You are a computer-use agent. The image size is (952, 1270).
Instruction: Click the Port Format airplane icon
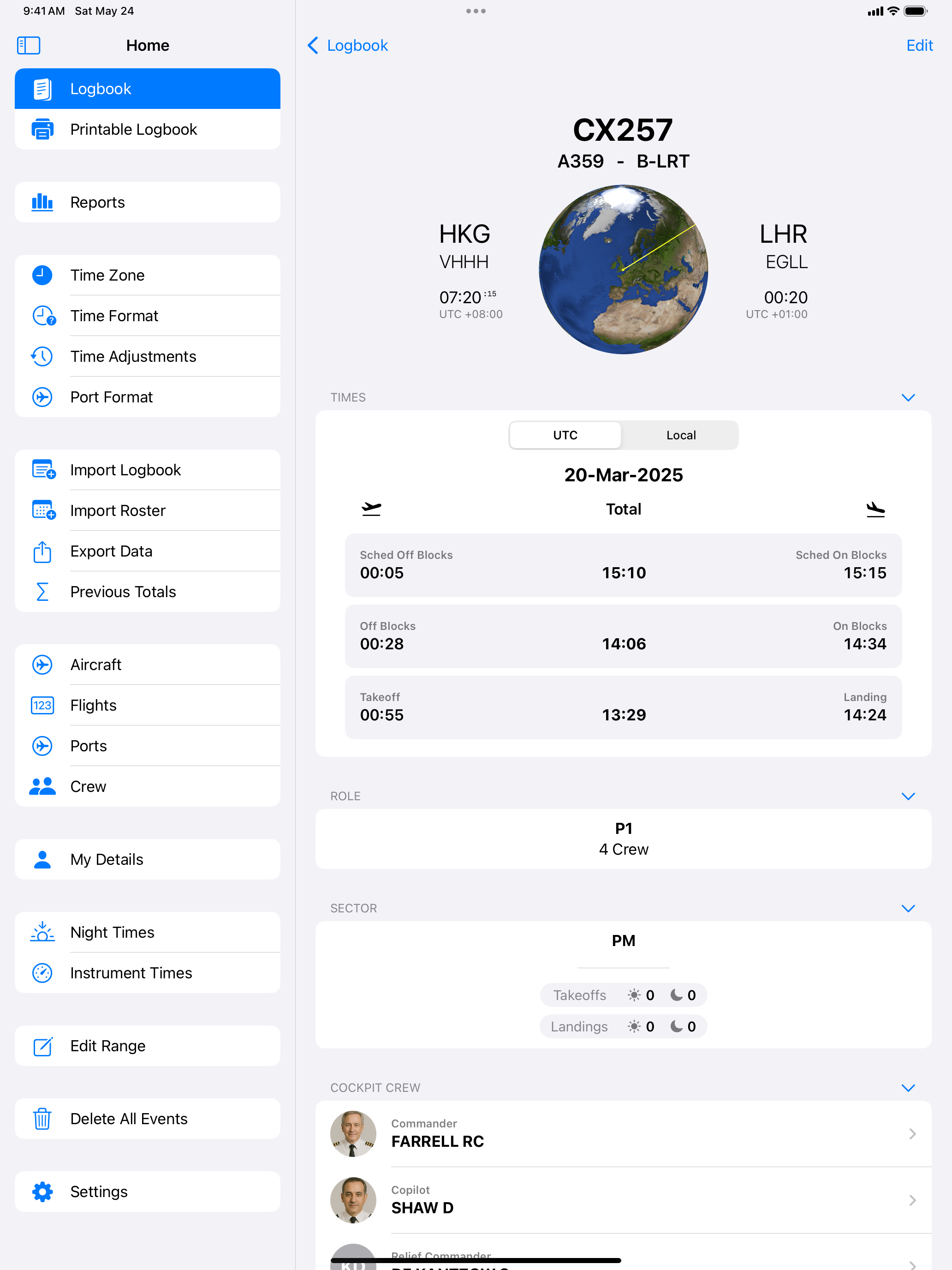click(42, 397)
